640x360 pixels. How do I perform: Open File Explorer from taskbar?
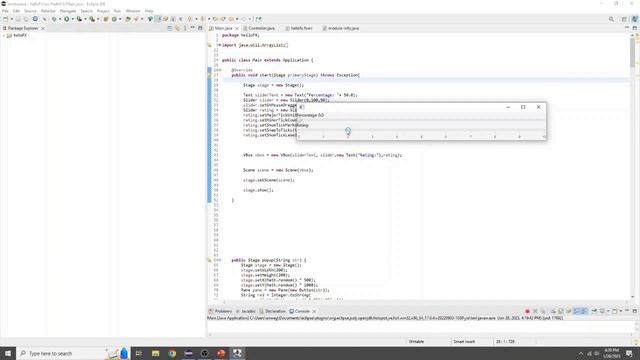pyautogui.click(x=156, y=353)
